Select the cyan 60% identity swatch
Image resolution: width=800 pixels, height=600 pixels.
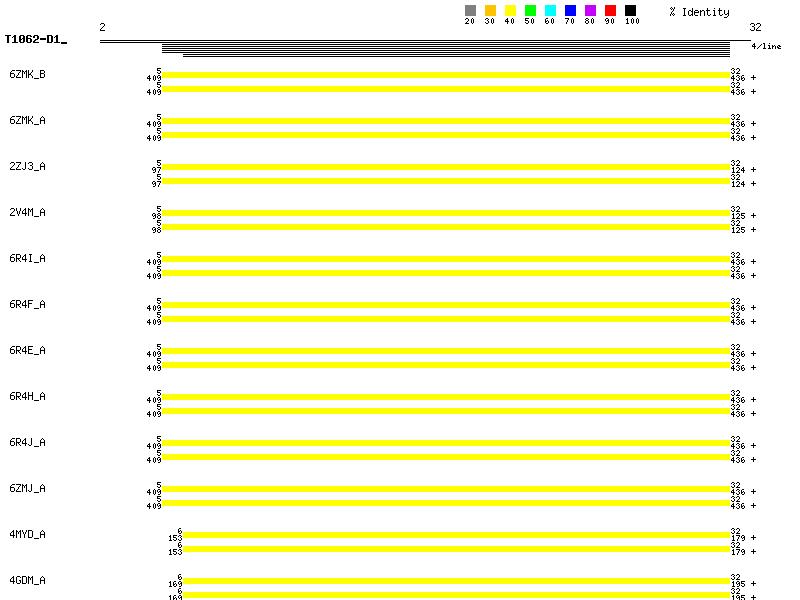(550, 11)
